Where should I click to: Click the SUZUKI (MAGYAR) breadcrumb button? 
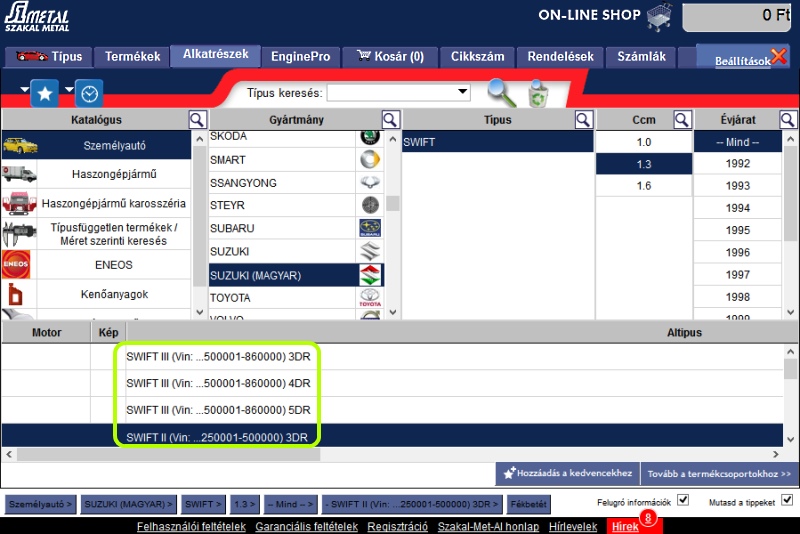[128, 504]
